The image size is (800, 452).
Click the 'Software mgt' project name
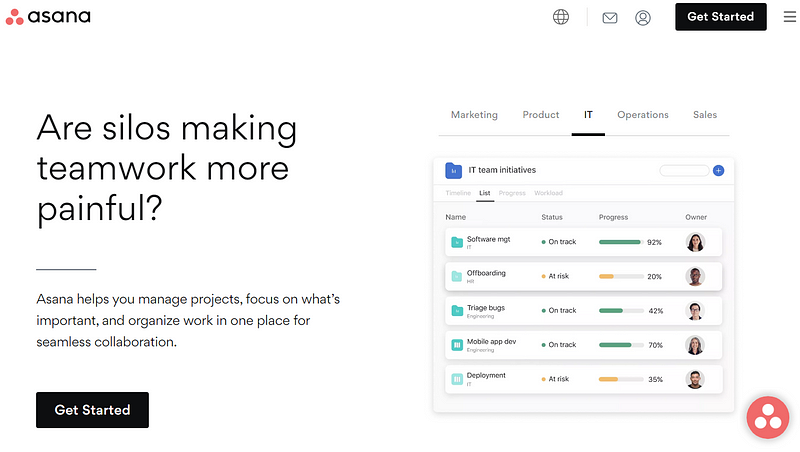488,239
